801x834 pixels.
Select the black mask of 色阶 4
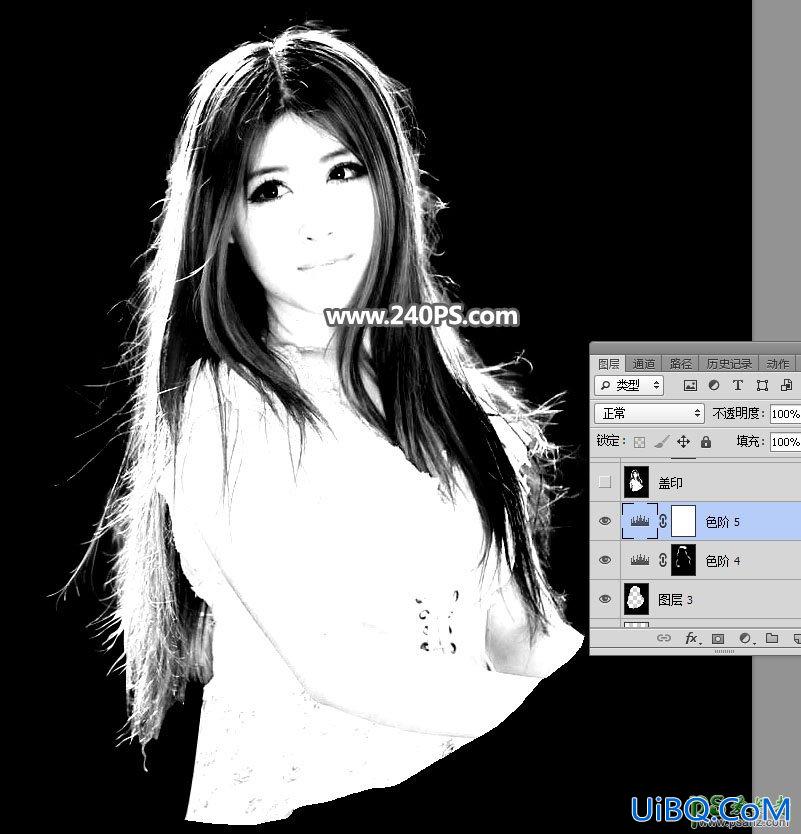[683, 560]
